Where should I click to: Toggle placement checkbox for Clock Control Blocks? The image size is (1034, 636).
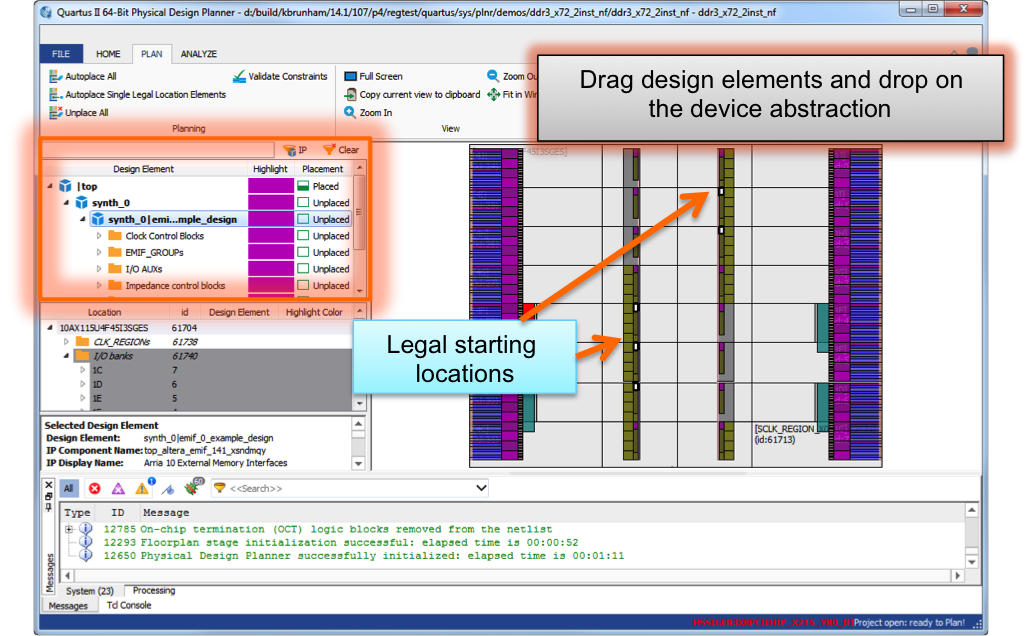303,236
